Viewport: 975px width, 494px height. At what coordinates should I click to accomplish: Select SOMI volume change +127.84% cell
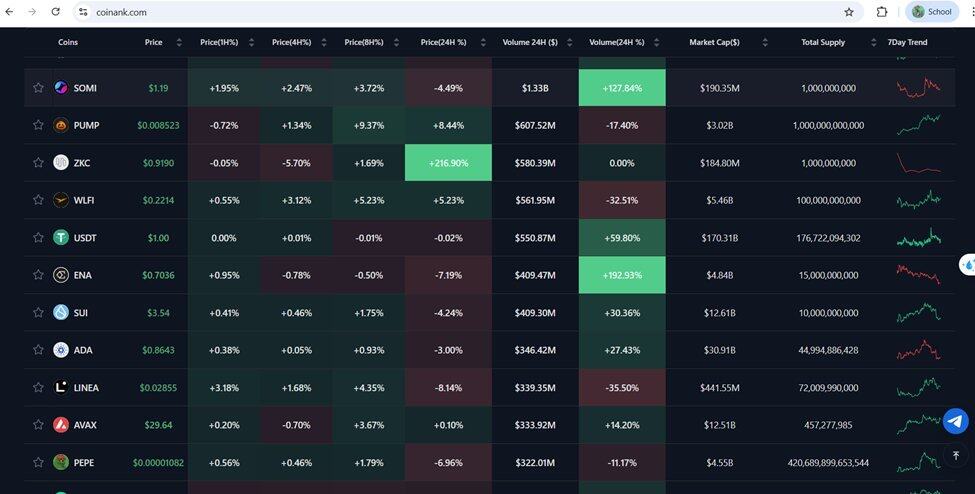[x=622, y=88]
